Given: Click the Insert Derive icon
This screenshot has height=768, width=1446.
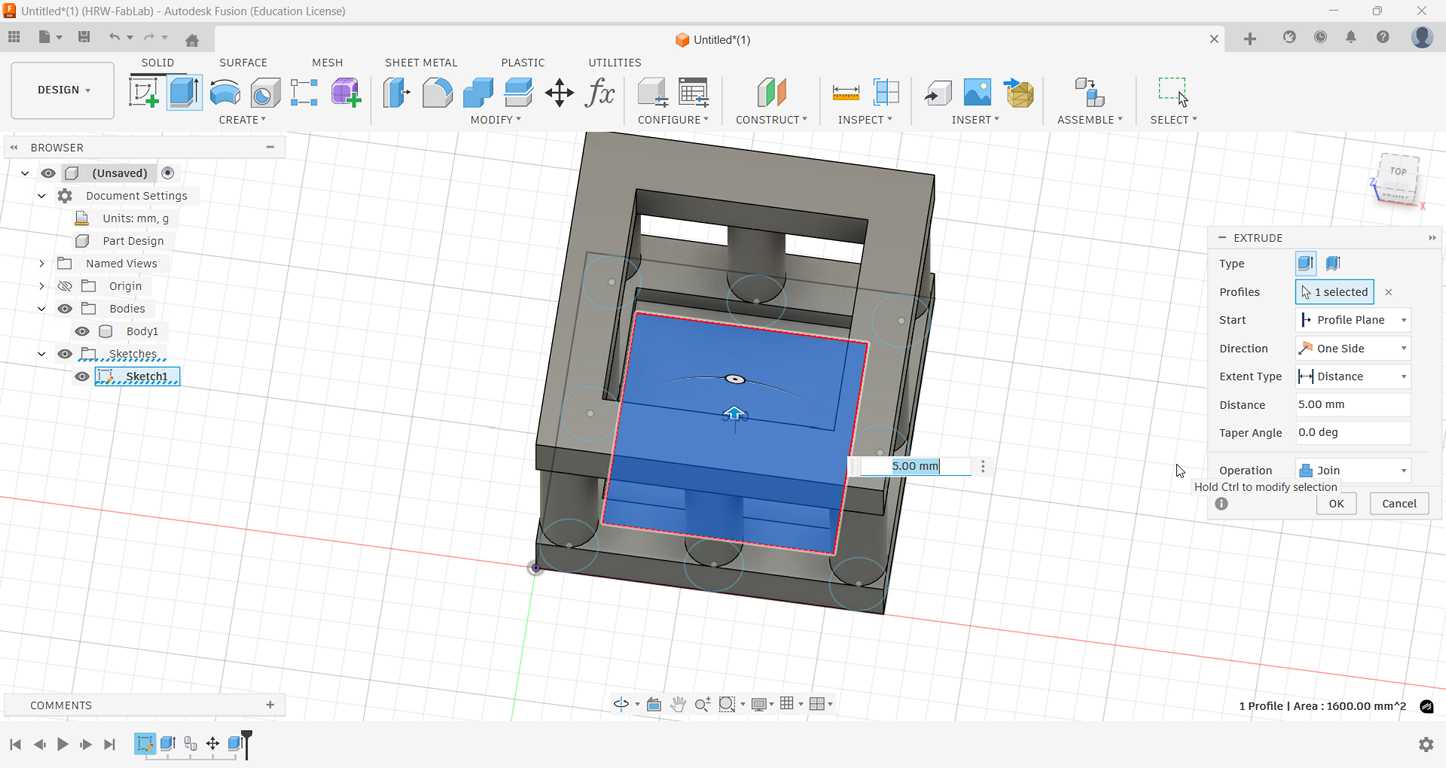Looking at the screenshot, I should (937, 93).
